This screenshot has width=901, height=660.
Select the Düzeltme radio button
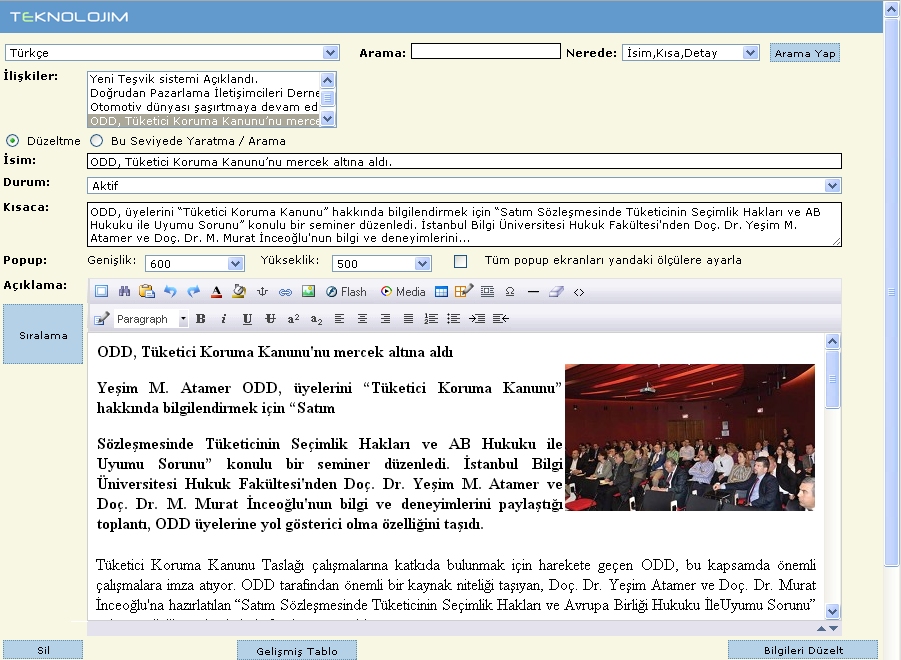[12, 141]
